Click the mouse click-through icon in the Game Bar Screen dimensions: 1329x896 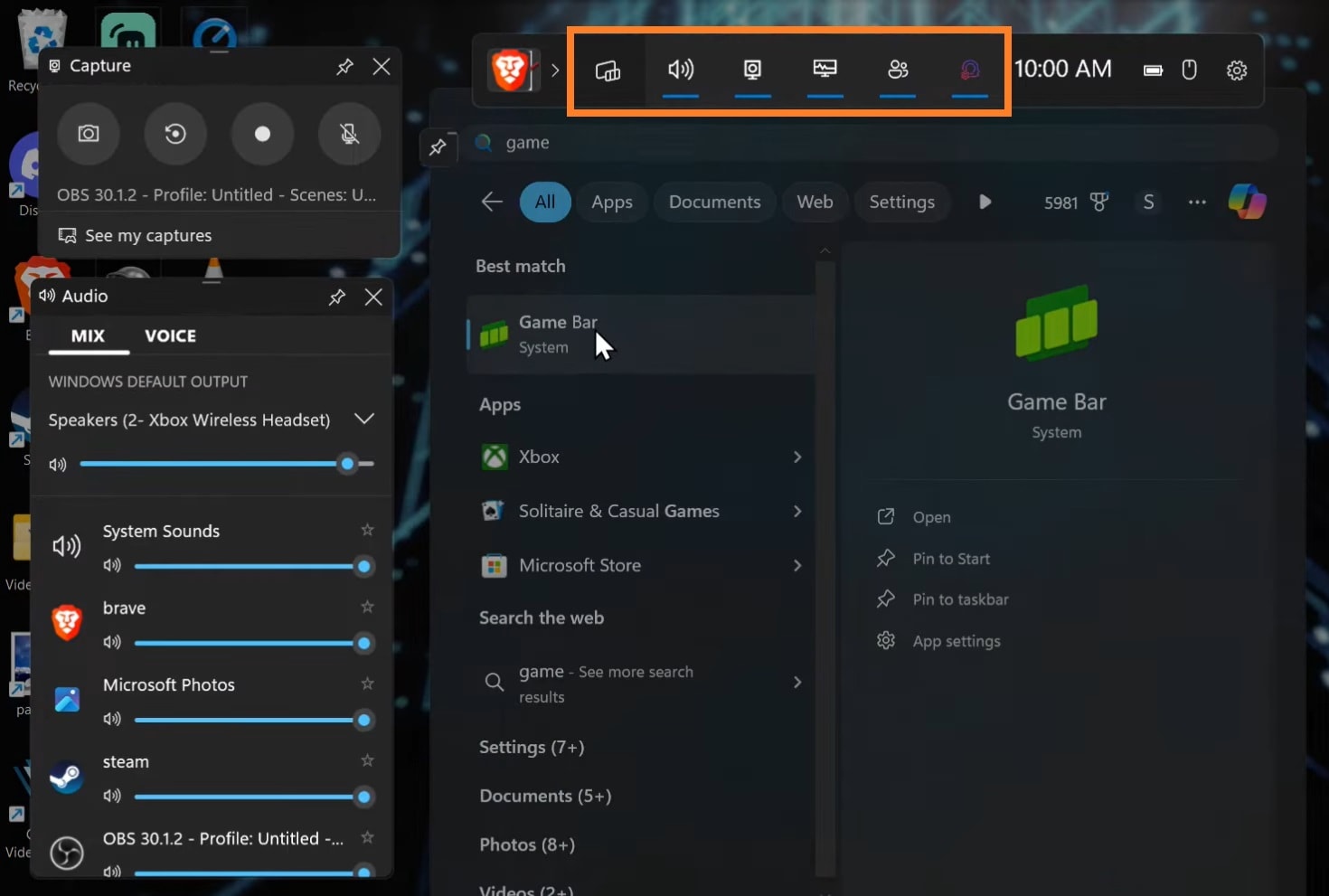[1190, 70]
